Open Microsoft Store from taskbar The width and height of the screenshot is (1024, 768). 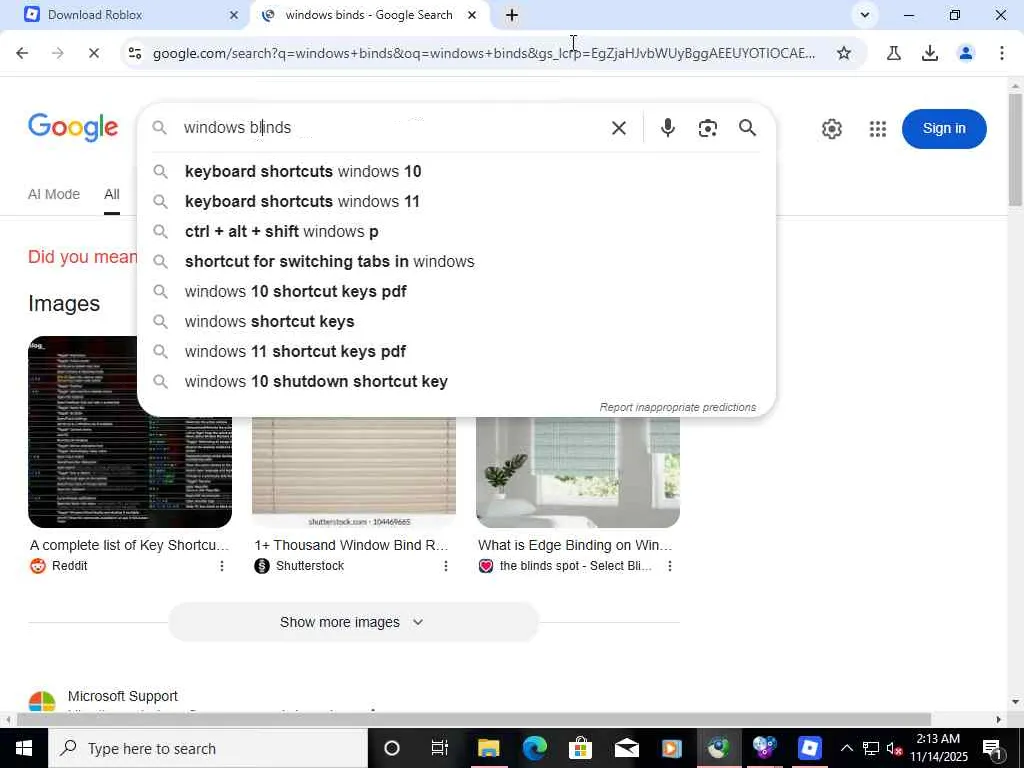point(580,748)
